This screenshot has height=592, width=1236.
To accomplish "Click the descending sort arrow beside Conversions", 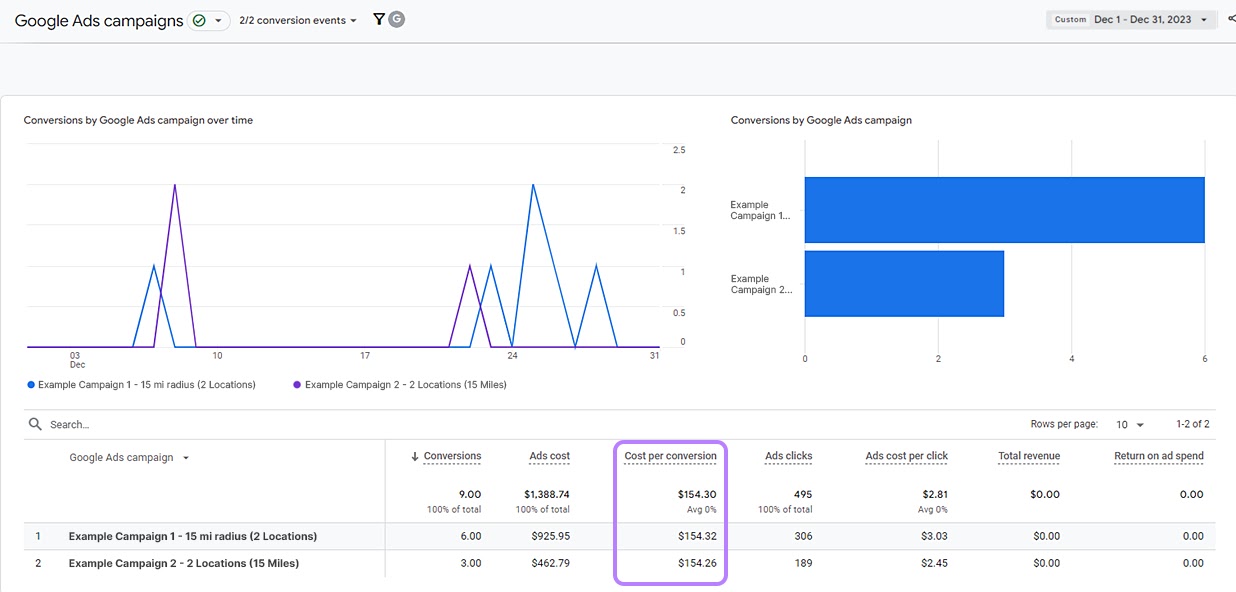I will pyautogui.click(x=414, y=456).
